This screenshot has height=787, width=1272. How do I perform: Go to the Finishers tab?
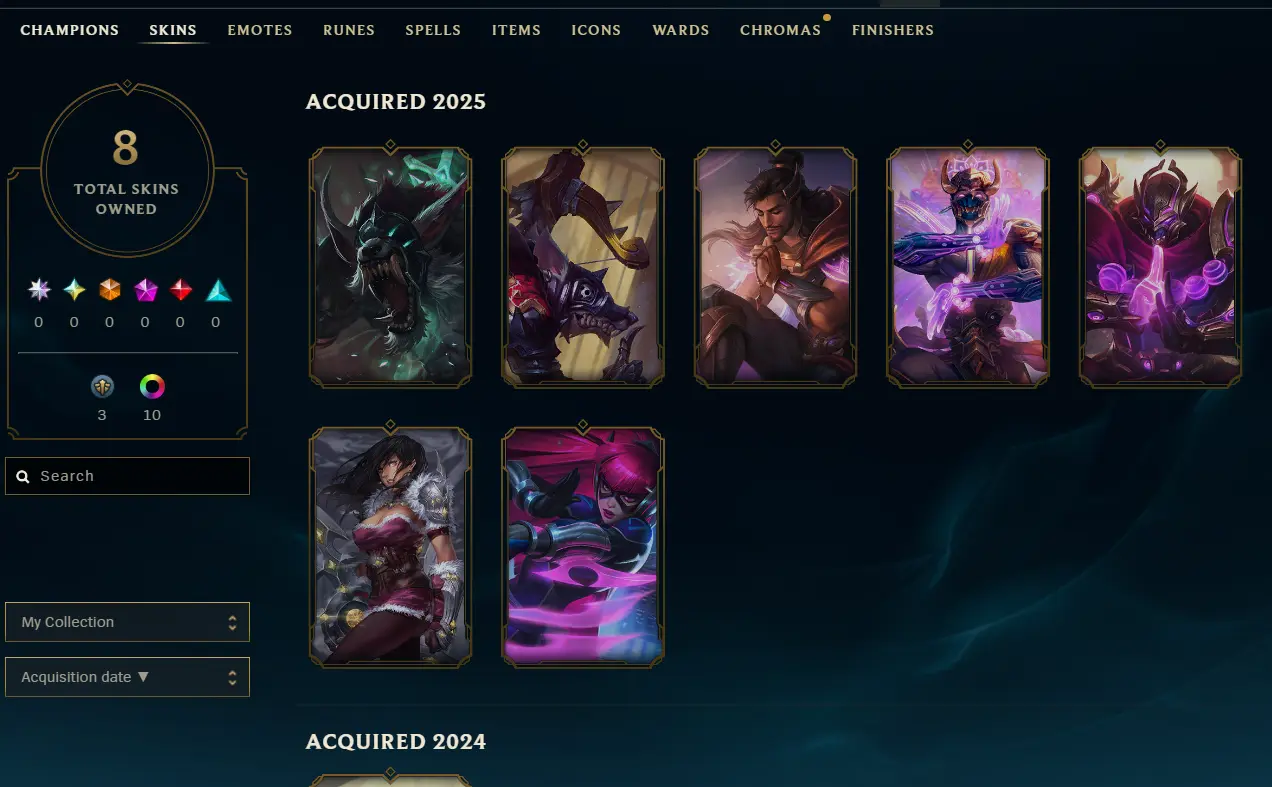tap(893, 30)
